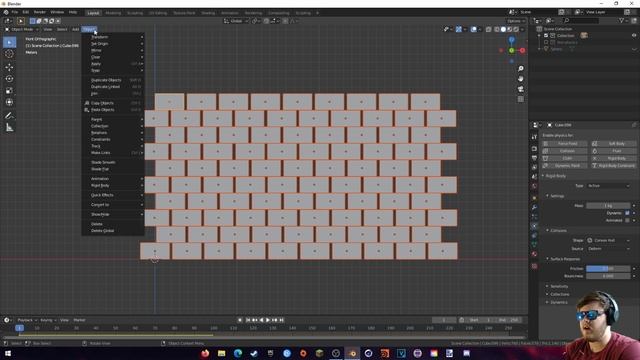Click the viewport zoom magnifier icon
This screenshot has height=360, width=640.
tap(520, 69)
